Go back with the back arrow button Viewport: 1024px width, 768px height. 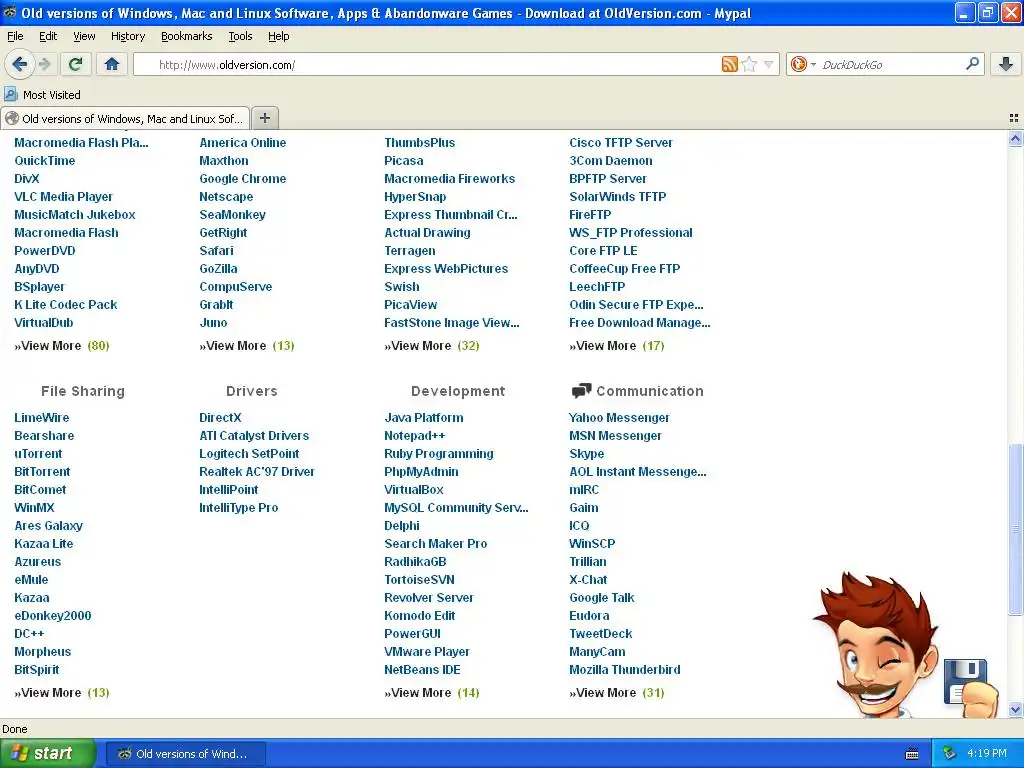click(20, 64)
